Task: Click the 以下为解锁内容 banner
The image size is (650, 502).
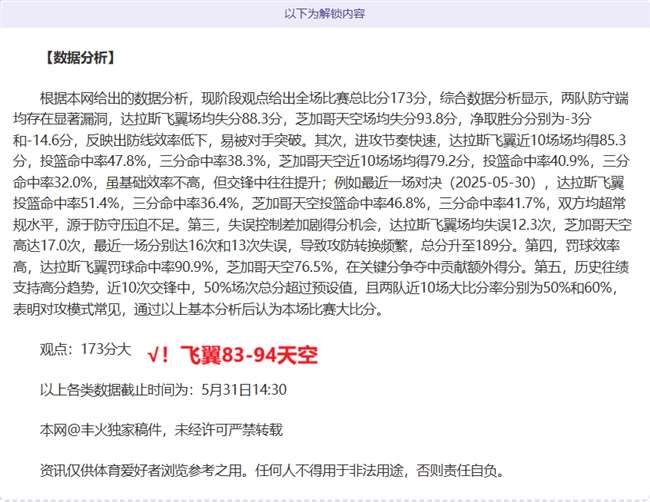Action: click(x=325, y=14)
